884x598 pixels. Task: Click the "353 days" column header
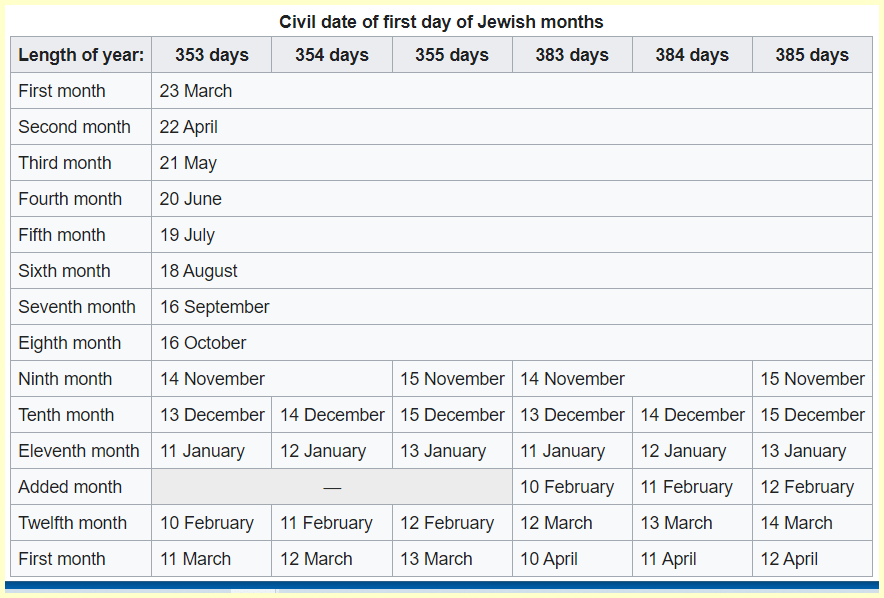pyautogui.click(x=211, y=55)
